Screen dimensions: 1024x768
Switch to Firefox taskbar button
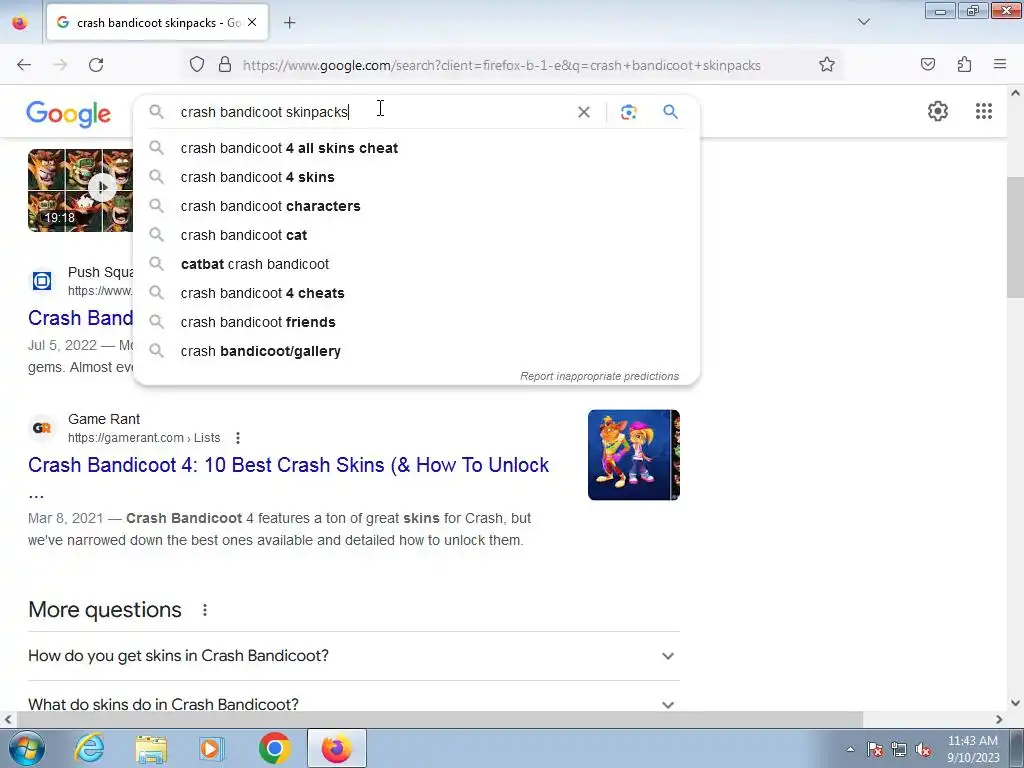(337, 748)
